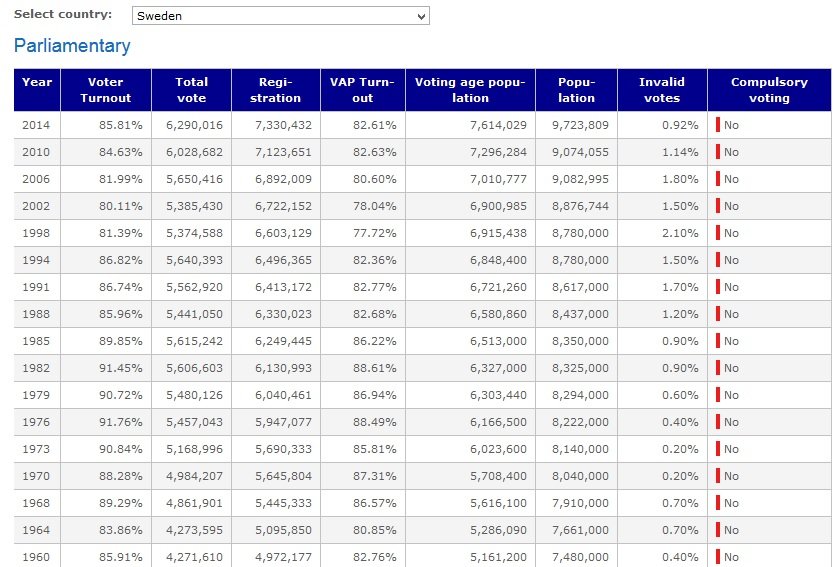Click total vote value 5,374,588
This screenshot has height=567, width=840.
coord(194,233)
